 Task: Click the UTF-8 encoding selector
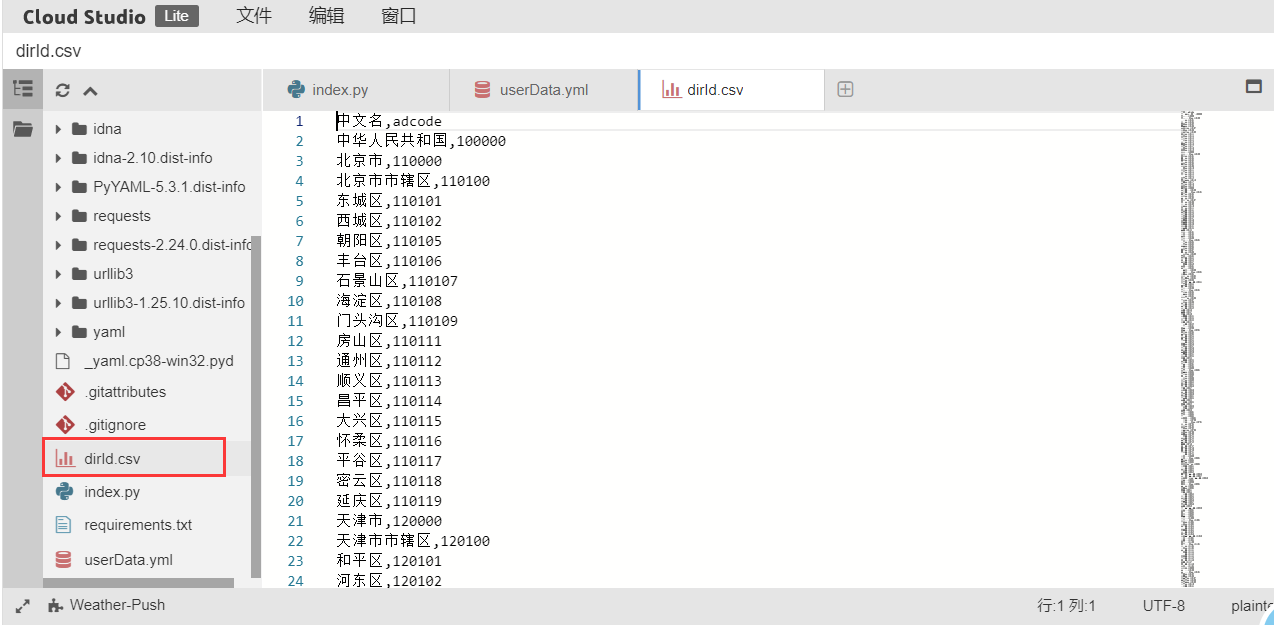(x=1164, y=606)
